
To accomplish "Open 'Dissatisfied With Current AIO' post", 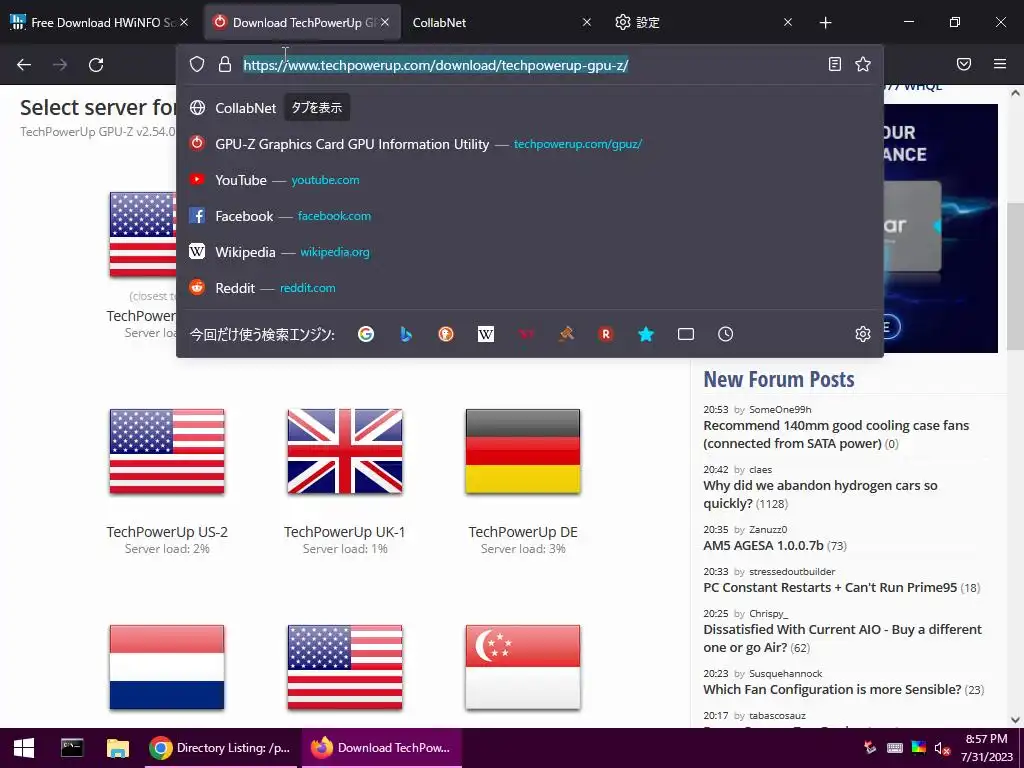I will [x=842, y=638].
